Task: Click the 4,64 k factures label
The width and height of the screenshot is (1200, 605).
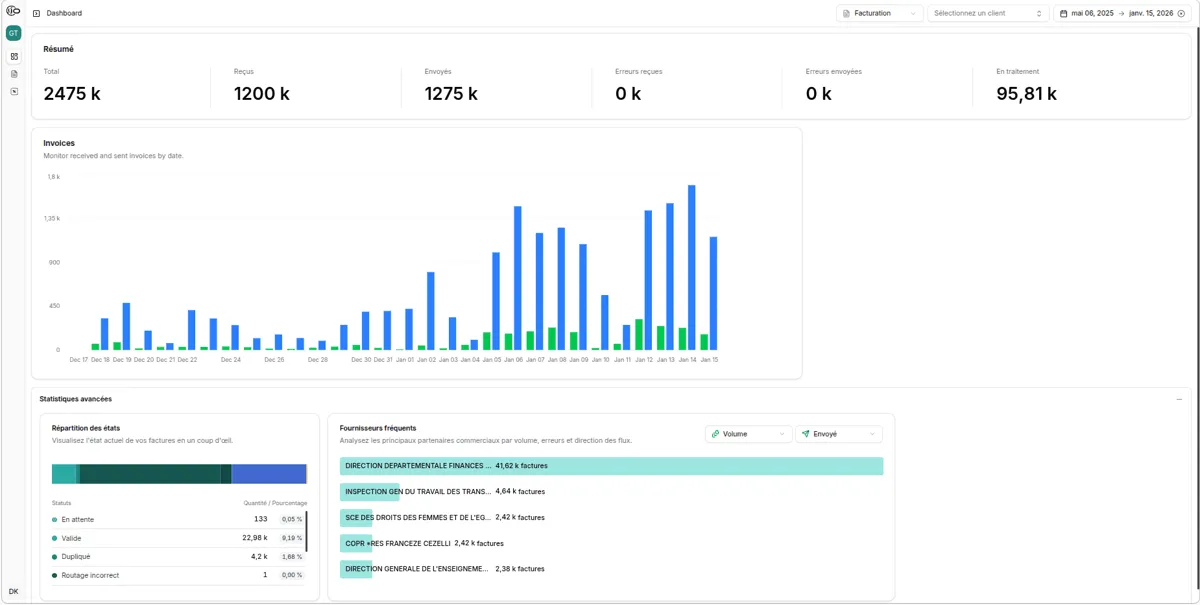Action: point(519,492)
